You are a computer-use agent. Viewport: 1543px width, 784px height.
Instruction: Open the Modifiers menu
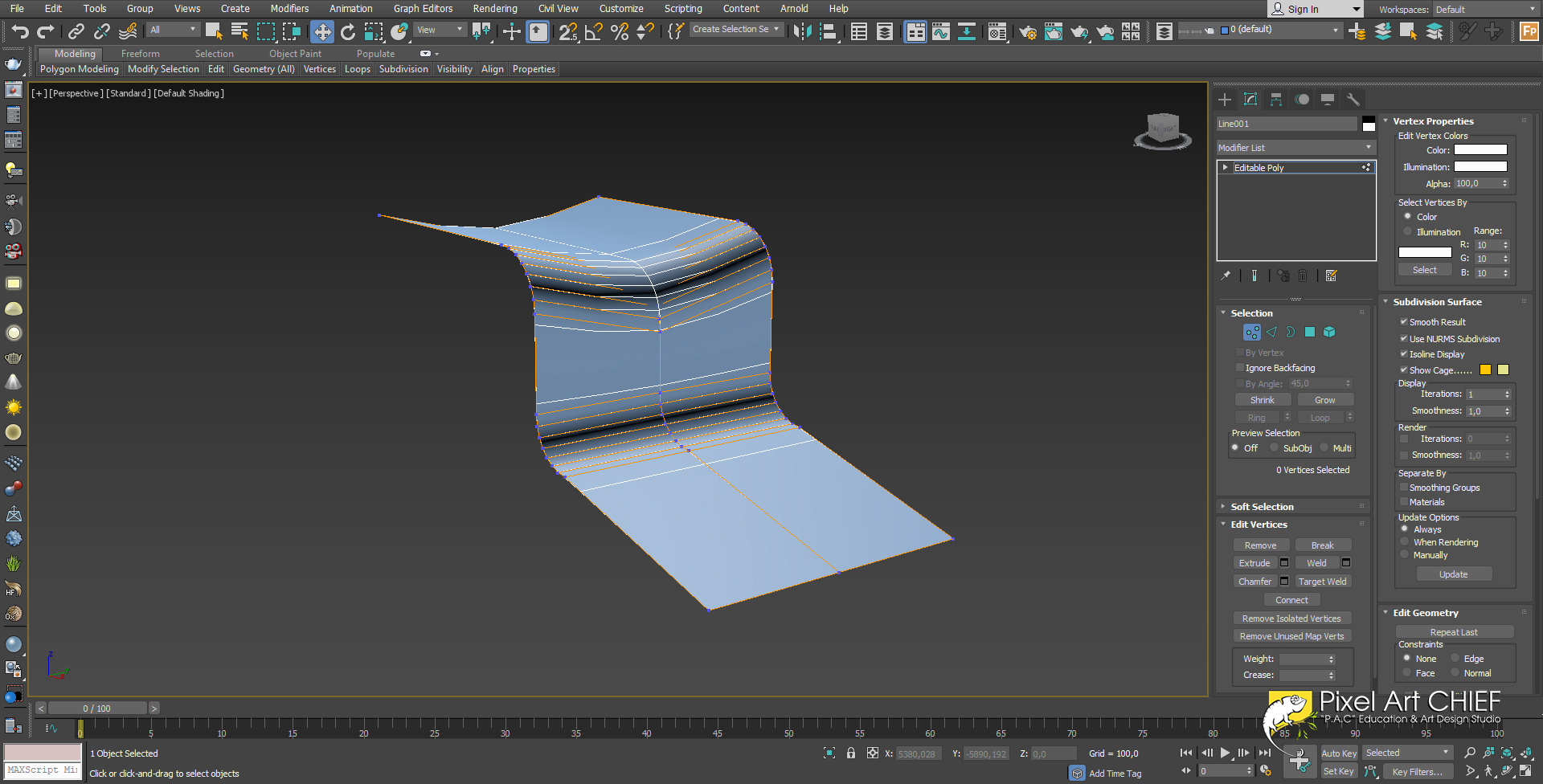(x=289, y=9)
